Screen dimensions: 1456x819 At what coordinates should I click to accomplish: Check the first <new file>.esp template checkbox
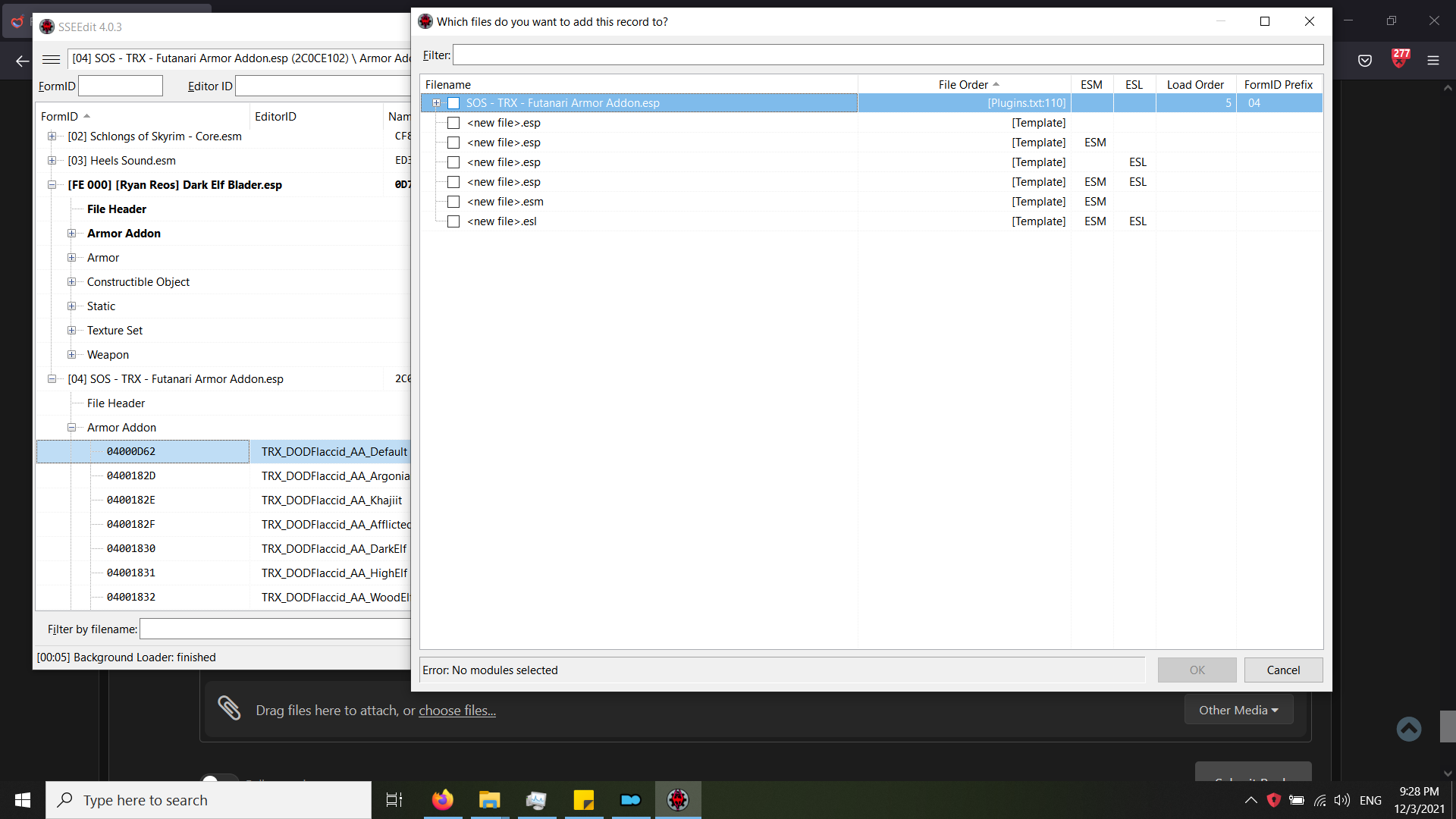pyautogui.click(x=453, y=123)
